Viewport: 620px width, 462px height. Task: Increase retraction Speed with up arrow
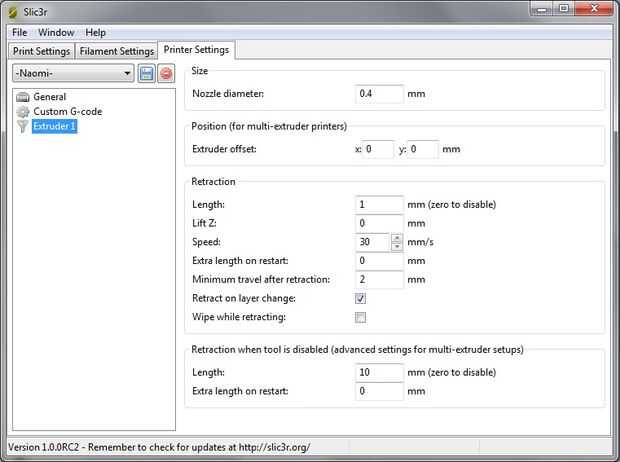point(397,238)
